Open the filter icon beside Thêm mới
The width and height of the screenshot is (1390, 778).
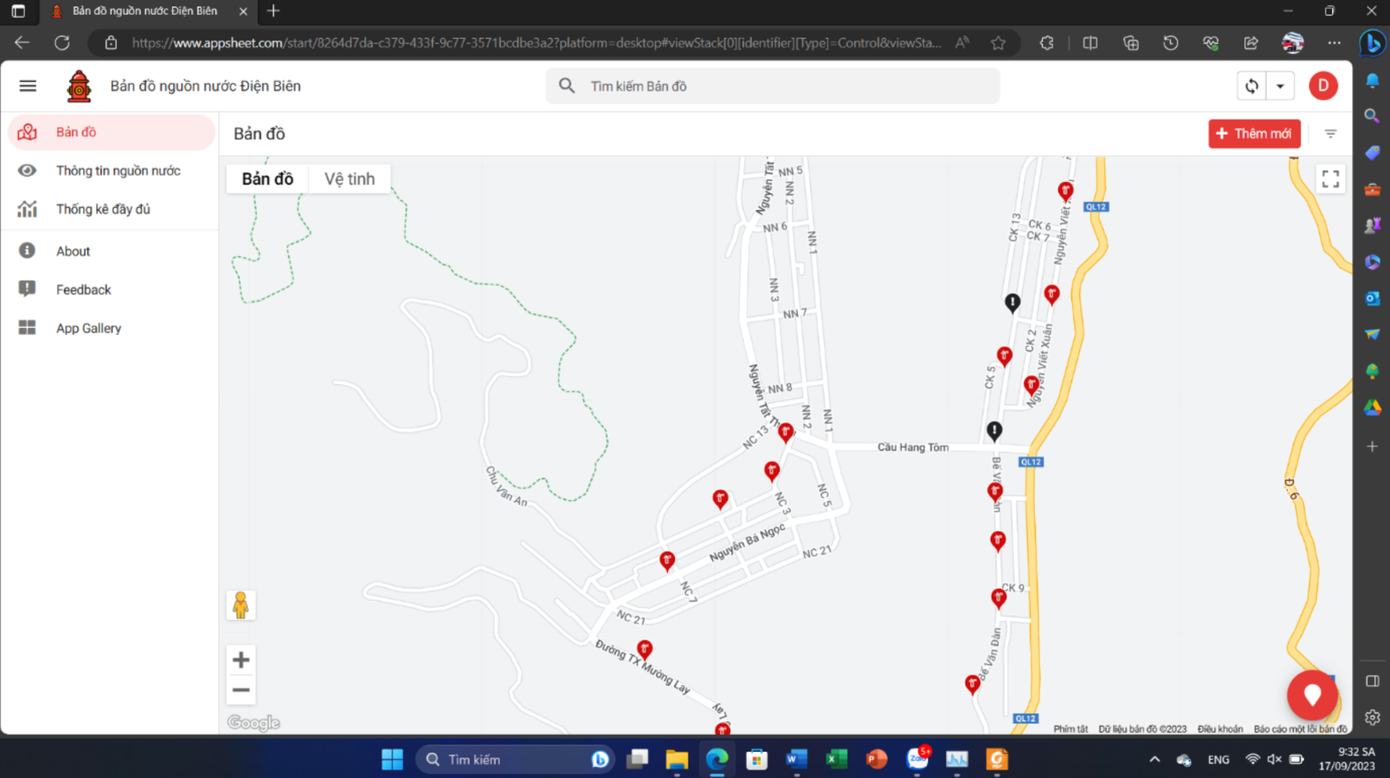click(1330, 134)
